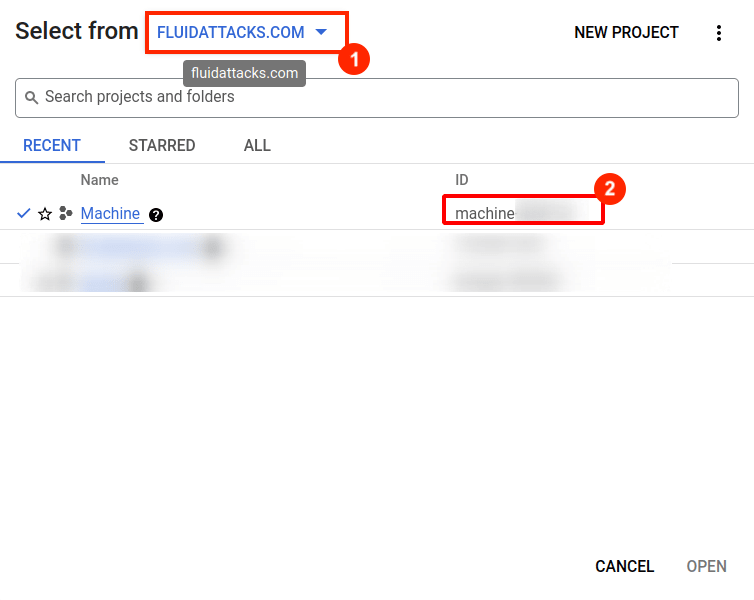Click the help icon next to Machine
This screenshot has width=754, height=600.
[x=156, y=215]
